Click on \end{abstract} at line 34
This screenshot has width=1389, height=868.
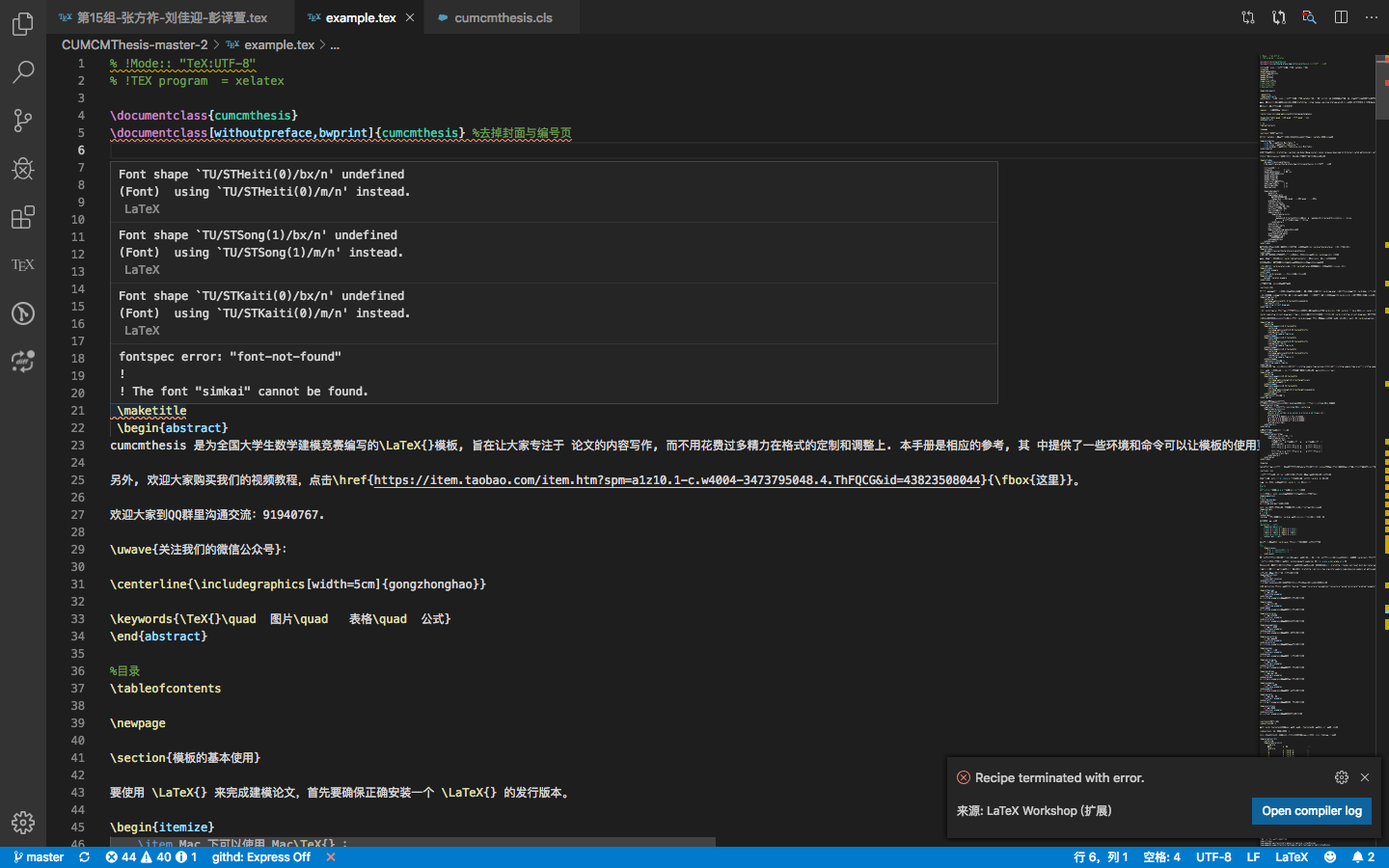click(159, 637)
